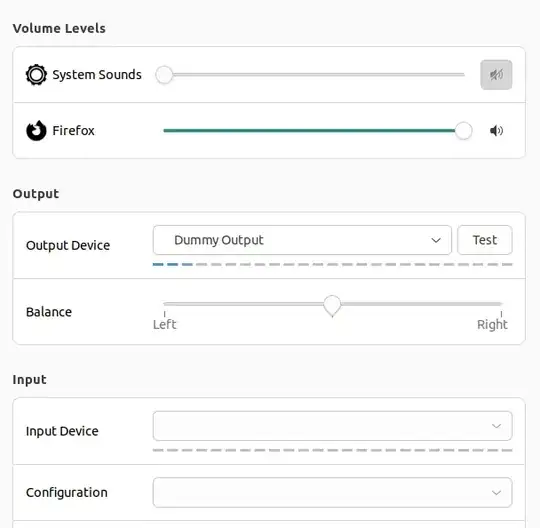Click the System Sounds label

pos(97,75)
